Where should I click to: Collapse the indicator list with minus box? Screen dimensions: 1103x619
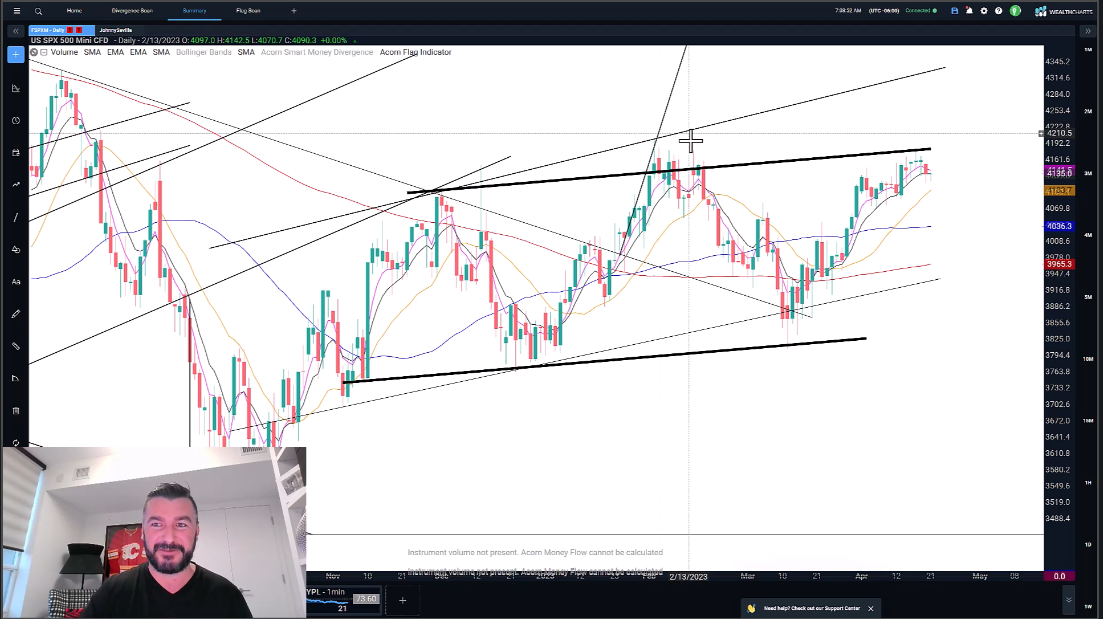pyautogui.click(x=44, y=52)
